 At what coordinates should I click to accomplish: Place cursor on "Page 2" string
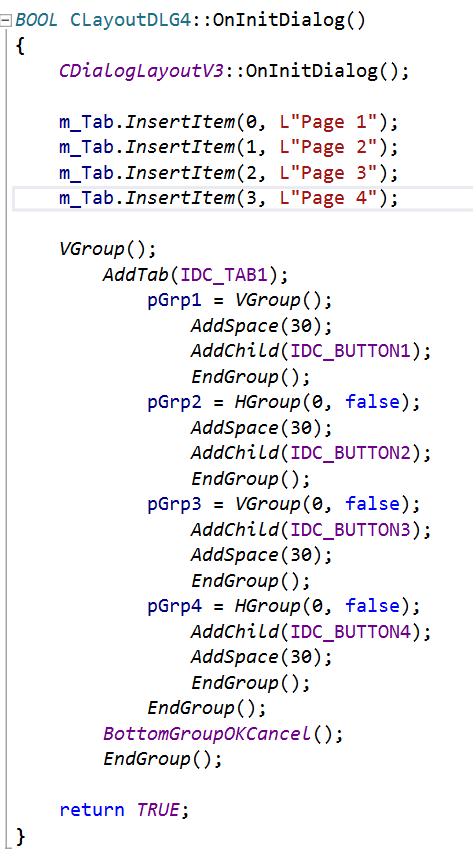click(x=329, y=147)
